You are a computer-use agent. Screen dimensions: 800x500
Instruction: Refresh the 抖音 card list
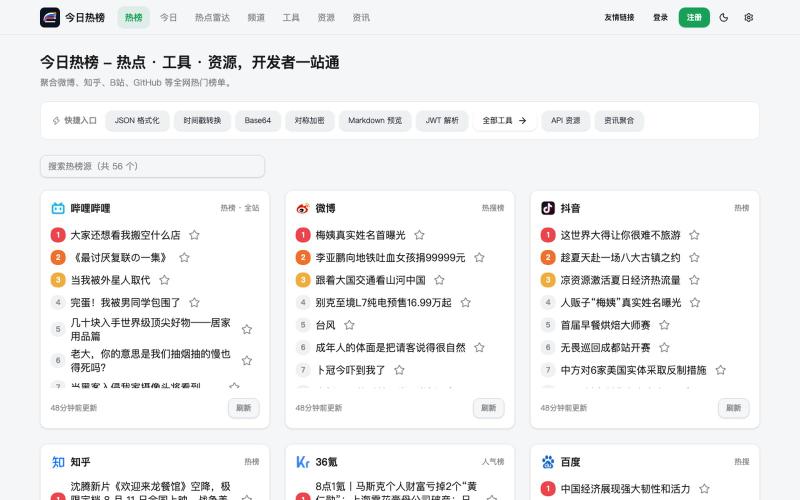[733, 408]
